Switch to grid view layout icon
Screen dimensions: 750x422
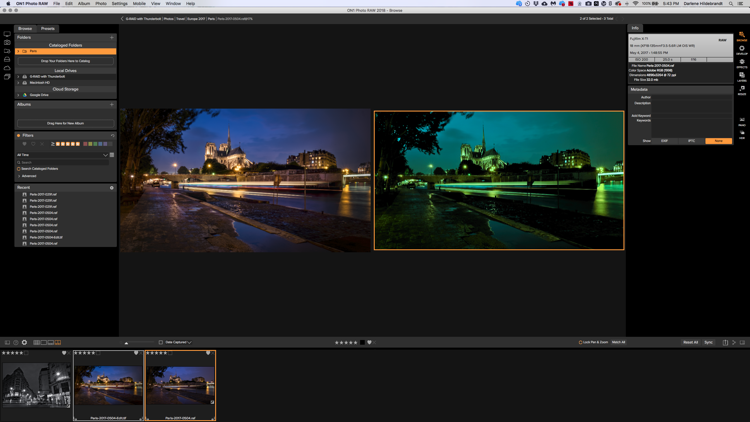[36, 343]
